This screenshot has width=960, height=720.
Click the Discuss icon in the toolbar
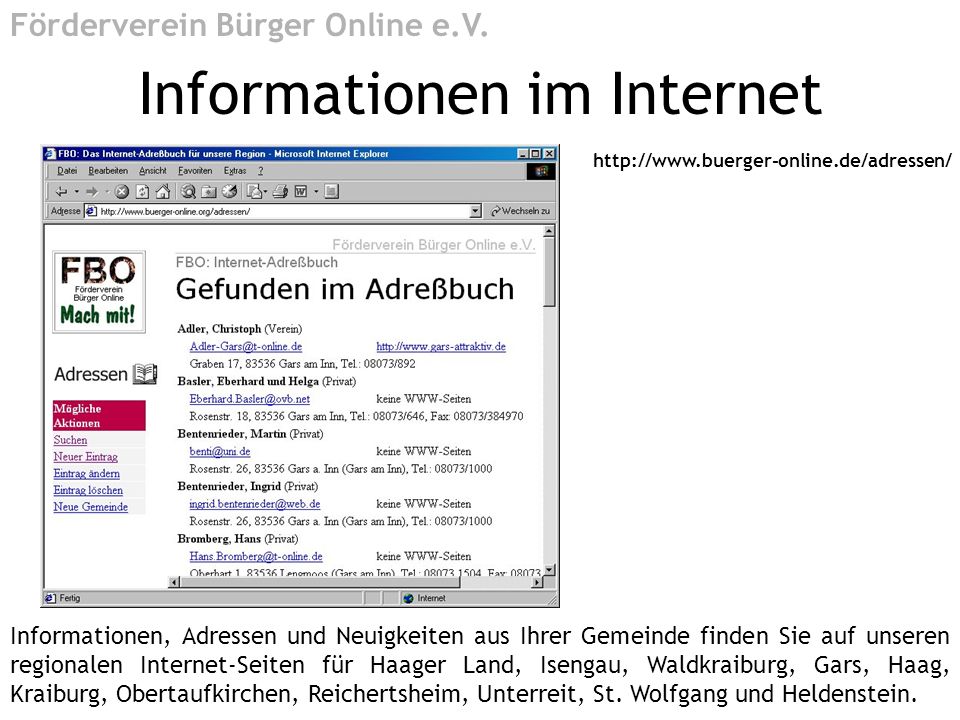coord(331,192)
